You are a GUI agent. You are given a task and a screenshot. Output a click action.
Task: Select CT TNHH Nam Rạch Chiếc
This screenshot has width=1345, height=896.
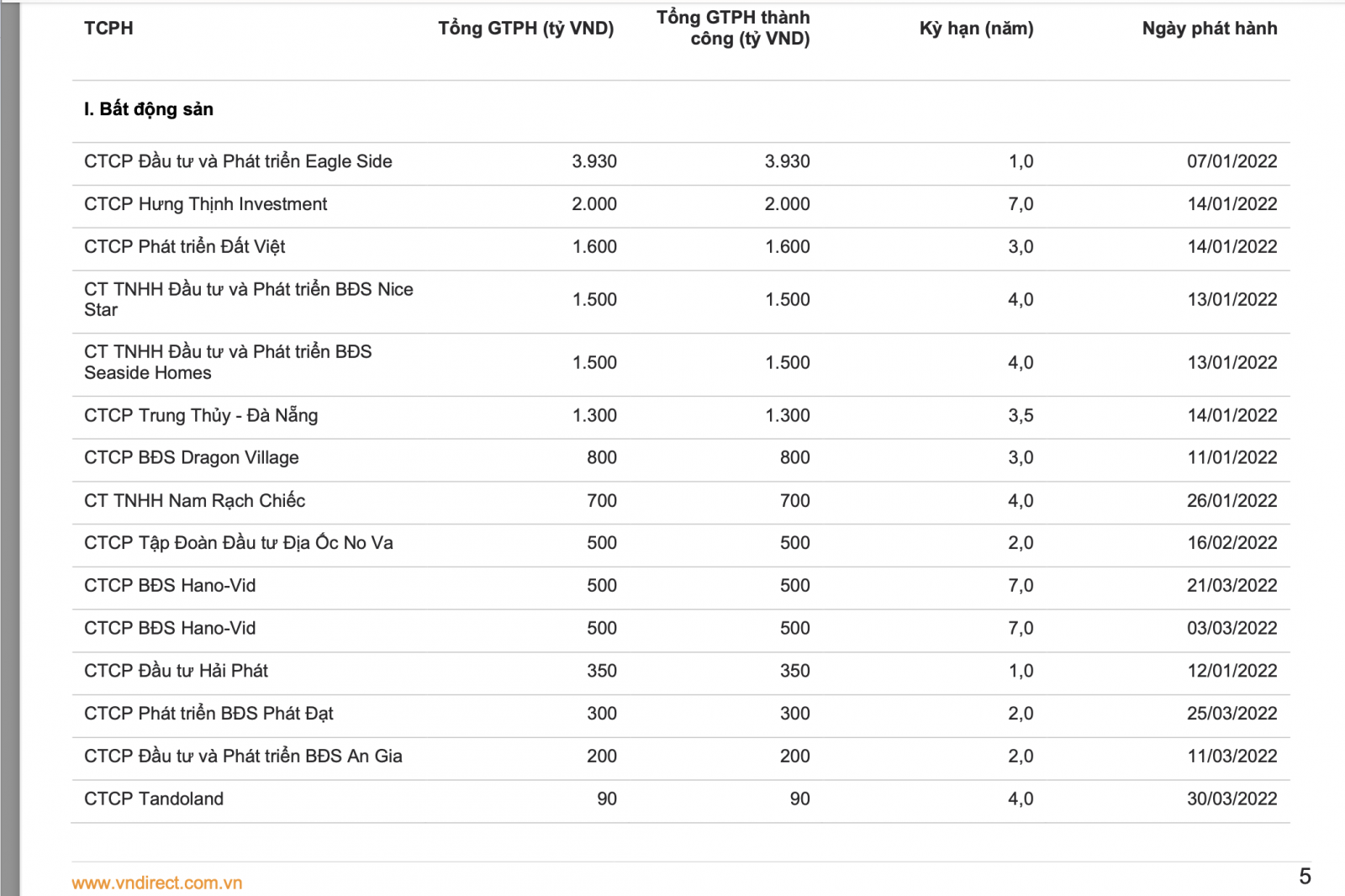click(x=194, y=501)
